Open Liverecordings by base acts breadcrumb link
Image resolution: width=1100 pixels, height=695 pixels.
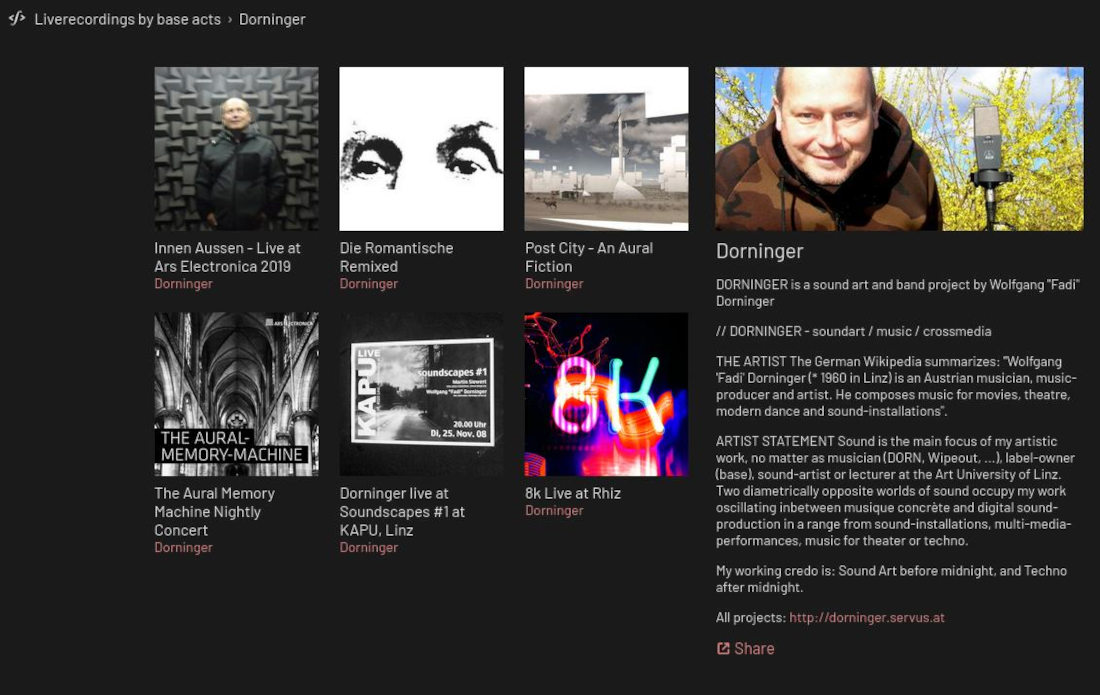tap(128, 20)
